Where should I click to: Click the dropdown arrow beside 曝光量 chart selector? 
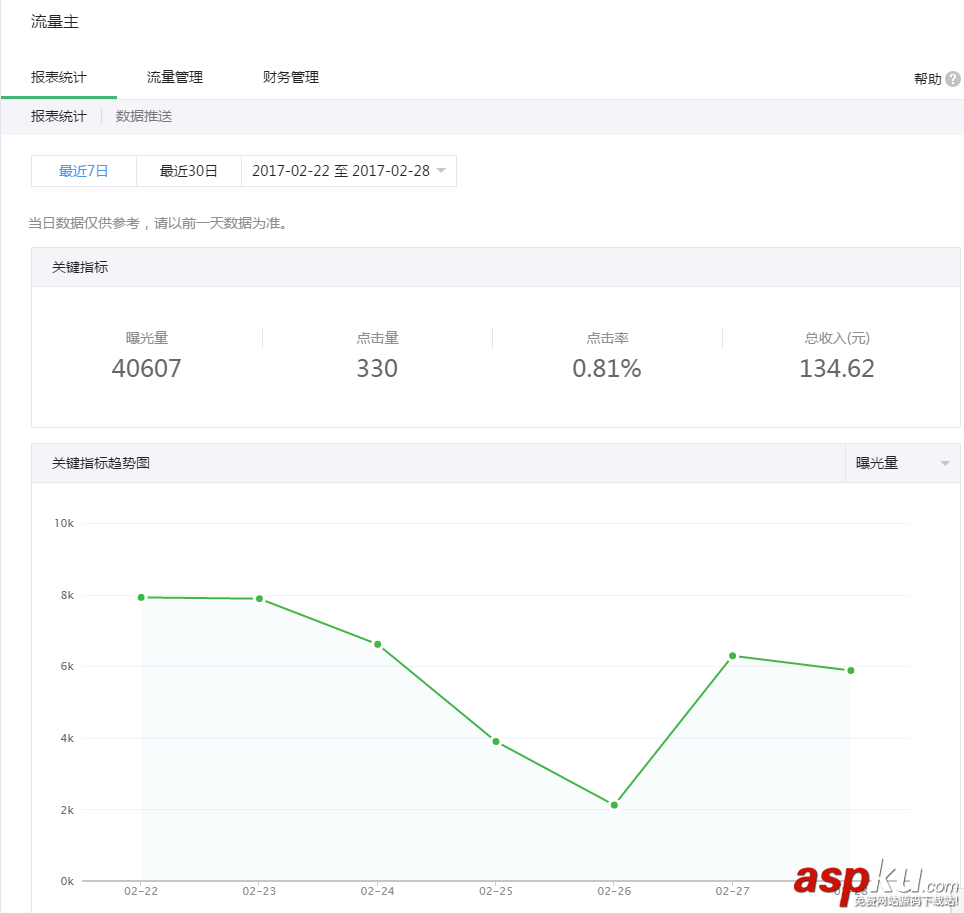(x=944, y=462)
